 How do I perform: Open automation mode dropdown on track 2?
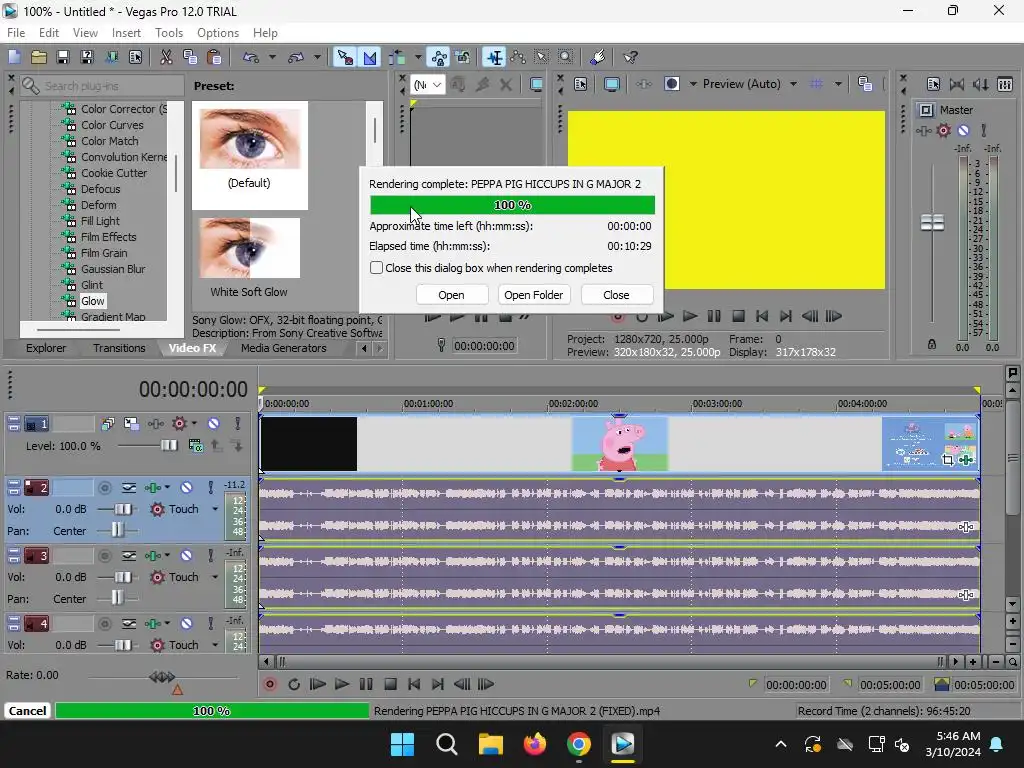point(215,509)
